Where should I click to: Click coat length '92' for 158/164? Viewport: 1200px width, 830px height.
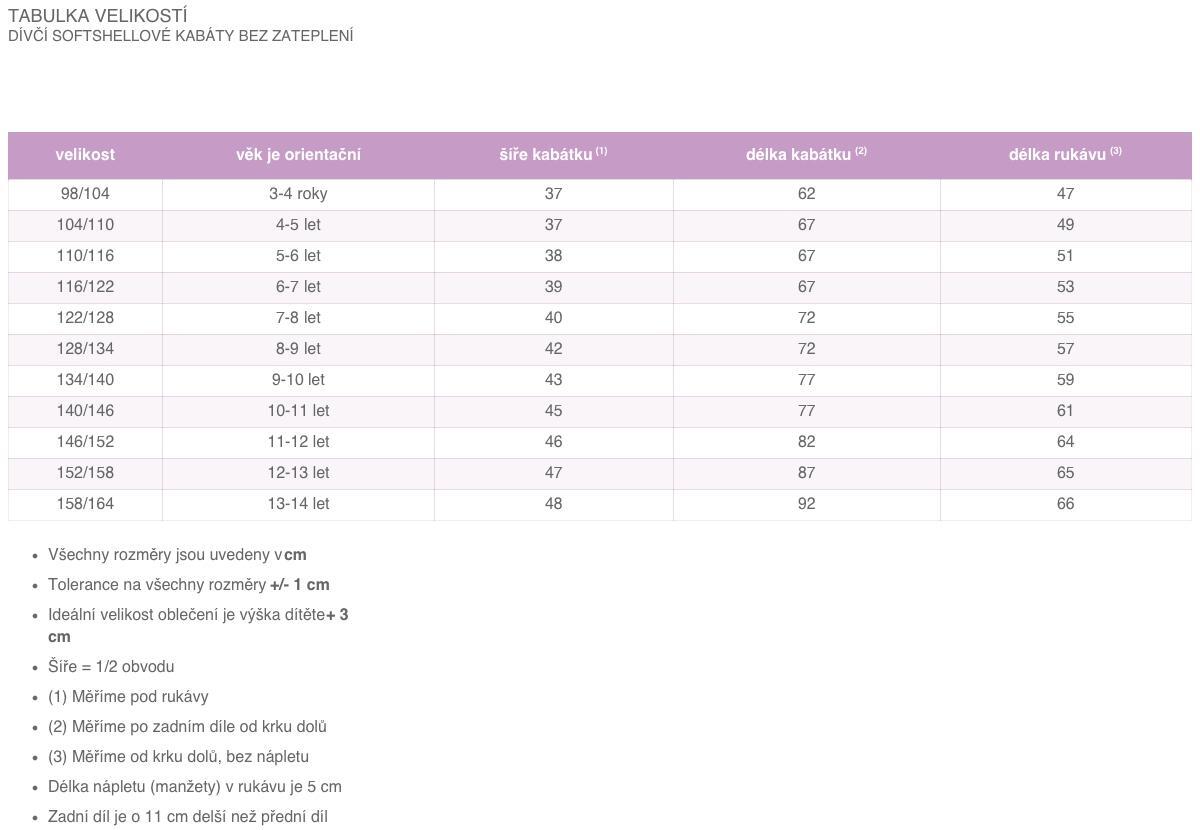(806, 504)
